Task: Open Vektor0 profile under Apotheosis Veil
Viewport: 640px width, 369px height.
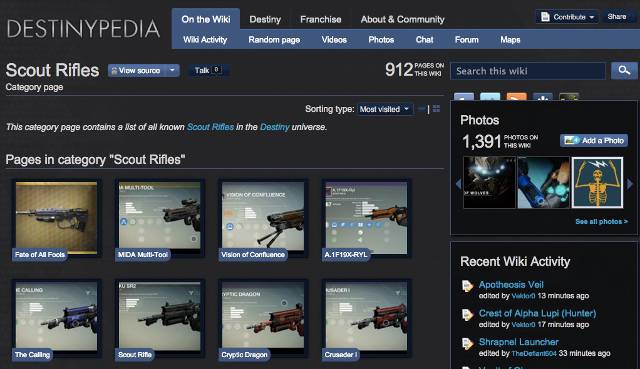Action: (523, 296)
